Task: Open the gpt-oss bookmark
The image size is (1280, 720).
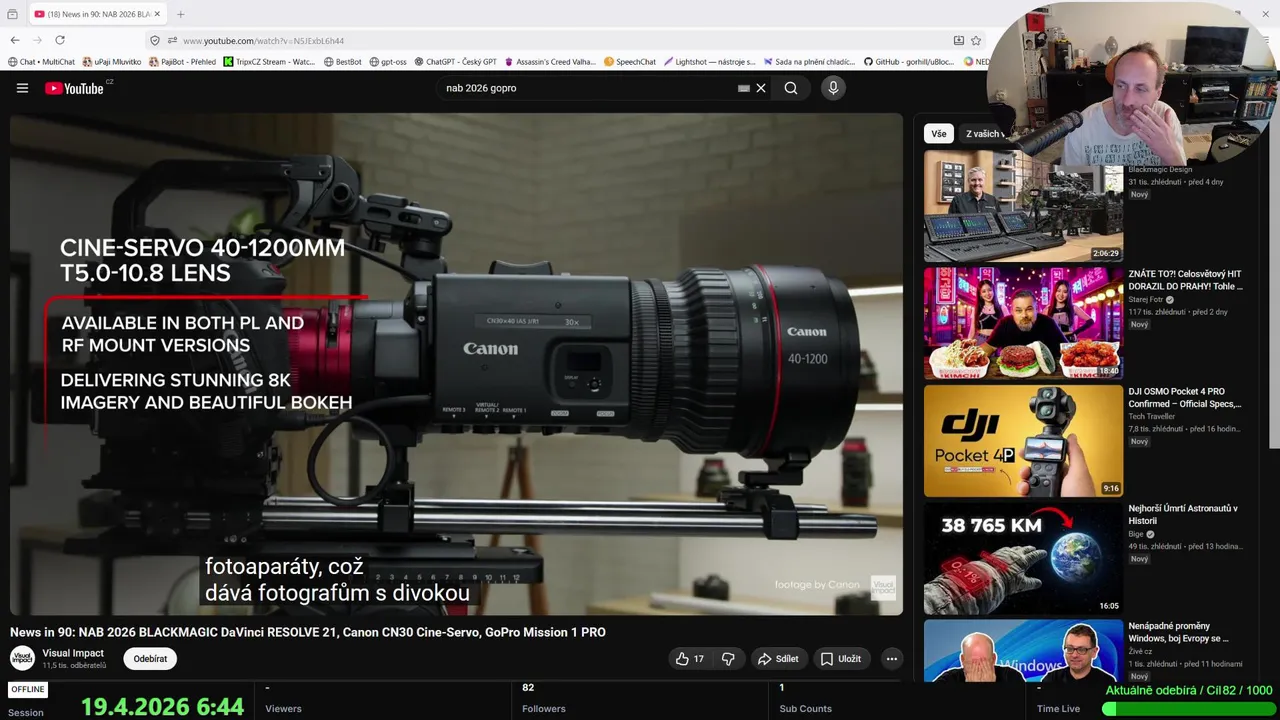Action: [x=388, y=62]
